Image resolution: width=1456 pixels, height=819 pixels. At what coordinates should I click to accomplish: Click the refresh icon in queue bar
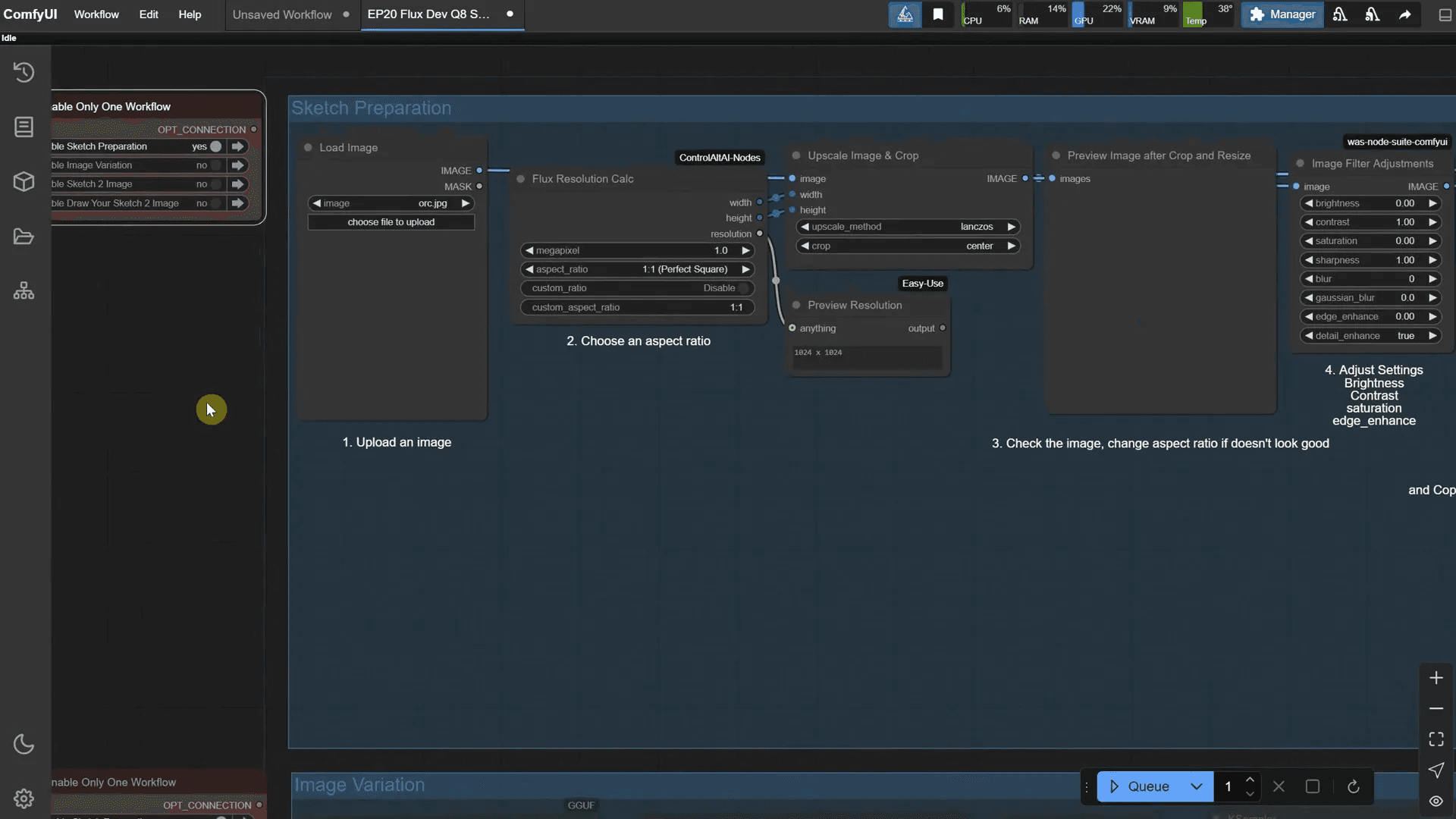[x=1354, y=786]
